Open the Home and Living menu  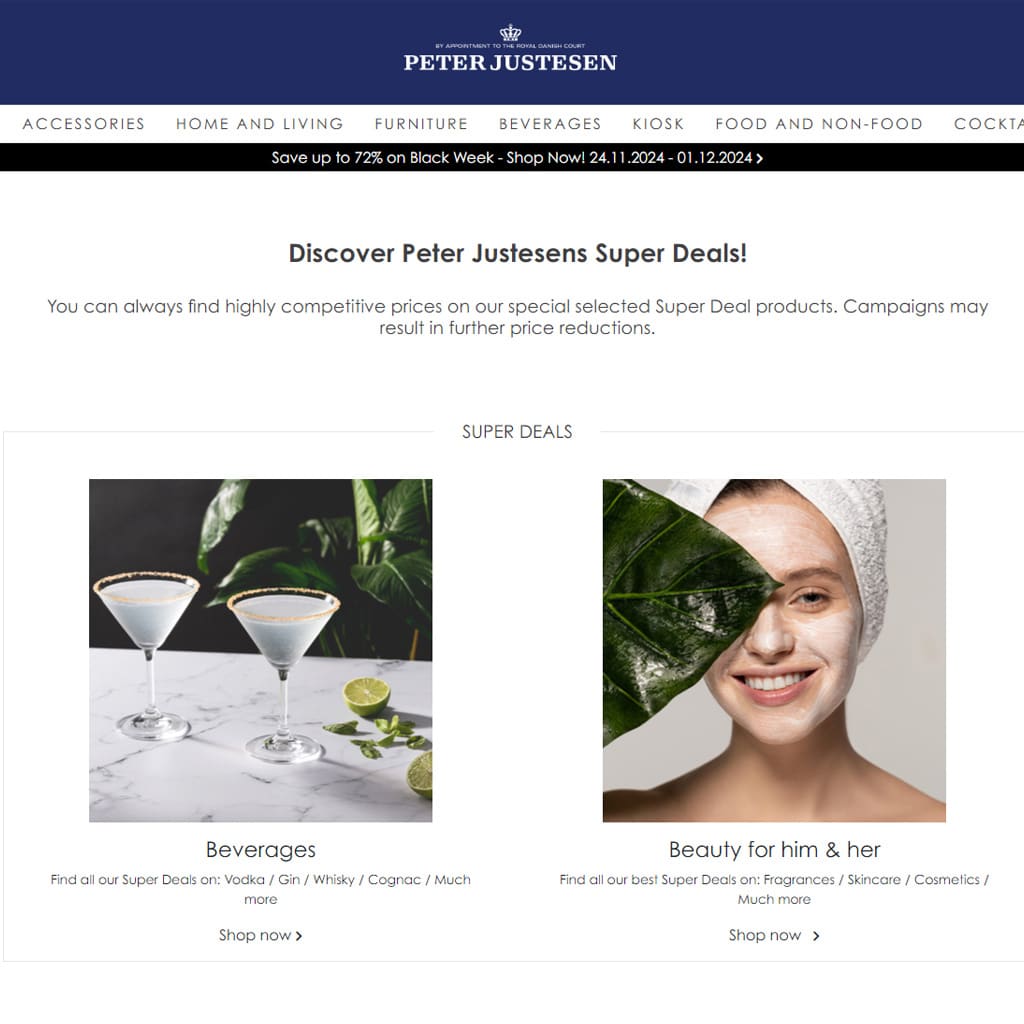tap(259, 124)
